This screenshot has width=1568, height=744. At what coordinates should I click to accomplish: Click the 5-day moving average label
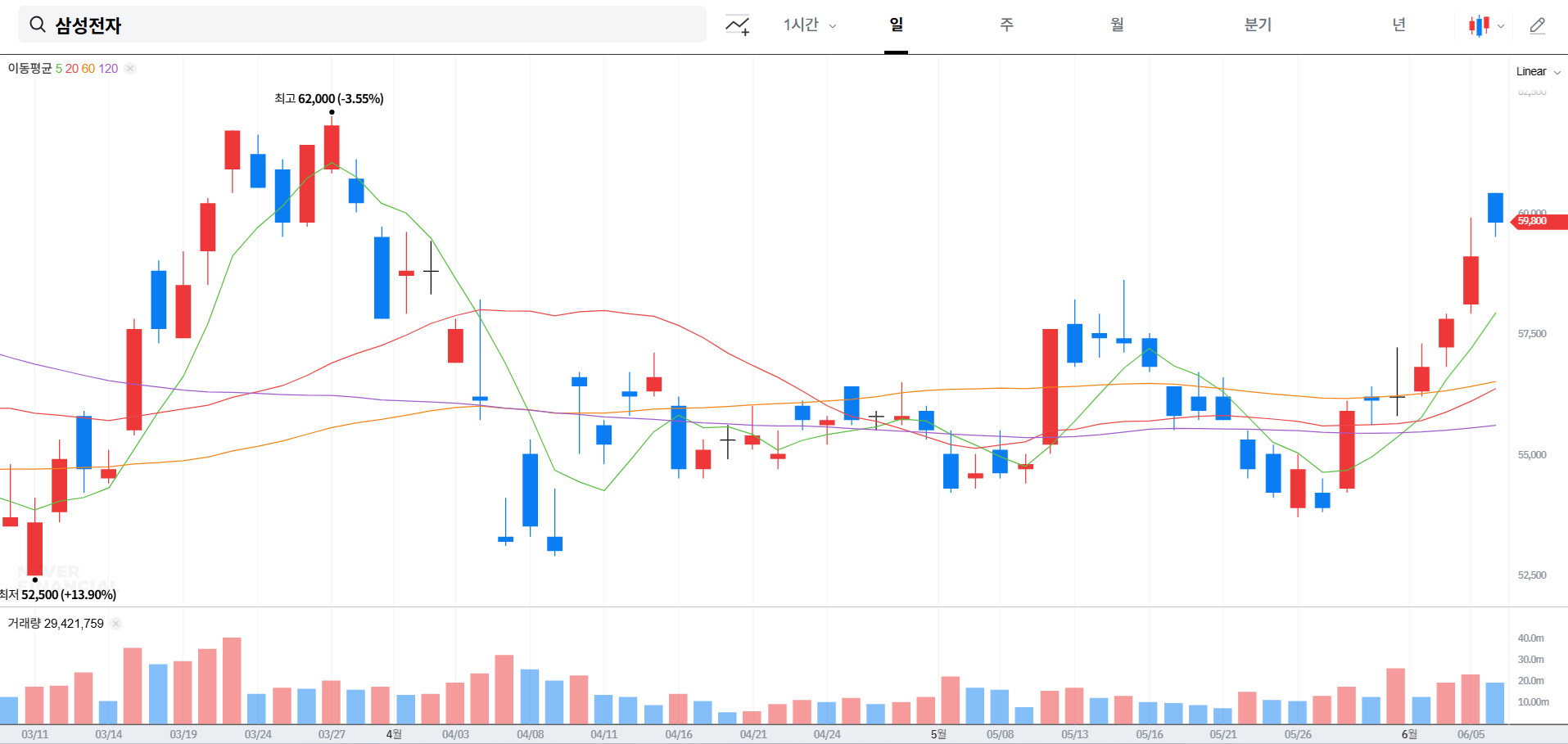59,69
